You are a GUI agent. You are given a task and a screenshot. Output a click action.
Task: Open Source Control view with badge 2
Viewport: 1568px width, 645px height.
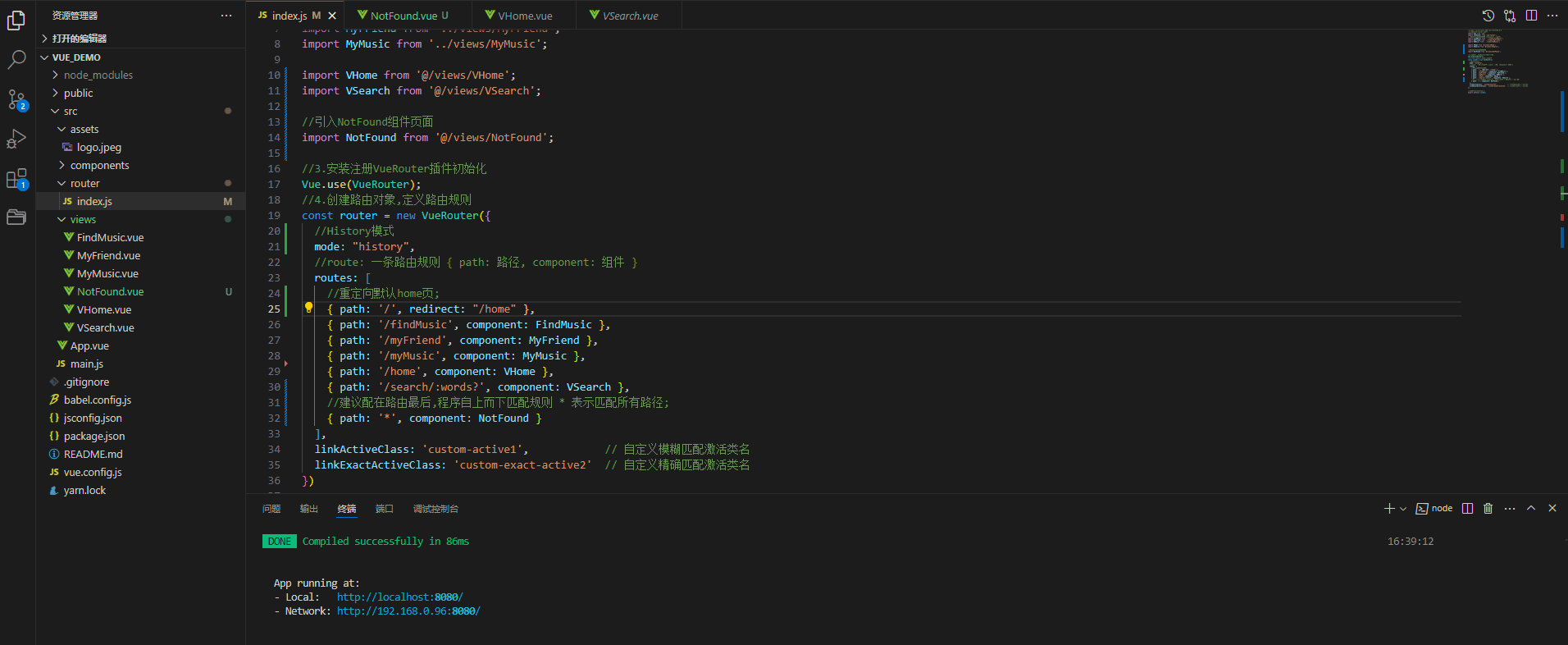[16, 100]
